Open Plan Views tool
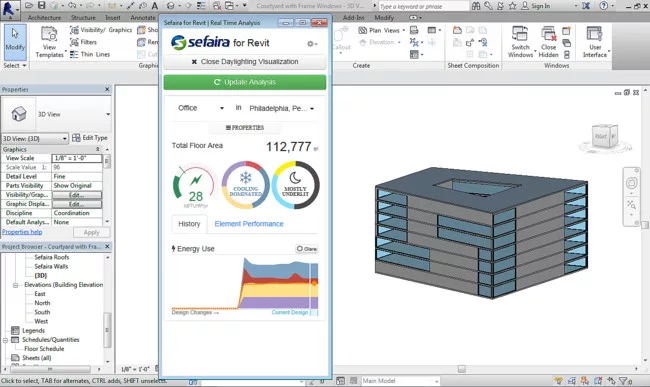The height and width of the screenshot is (387, 650). click(381, 30)
